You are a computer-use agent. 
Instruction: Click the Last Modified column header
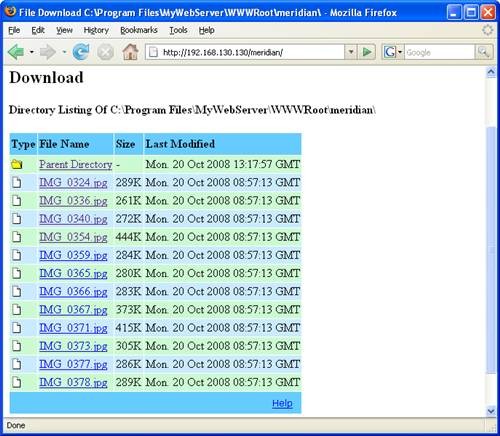[x=222, y=144]
